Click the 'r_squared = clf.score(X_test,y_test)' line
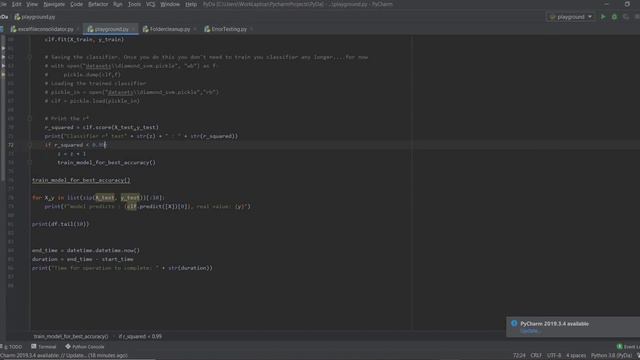This screenshot has width=640, height=360. (x=102, y=127)
